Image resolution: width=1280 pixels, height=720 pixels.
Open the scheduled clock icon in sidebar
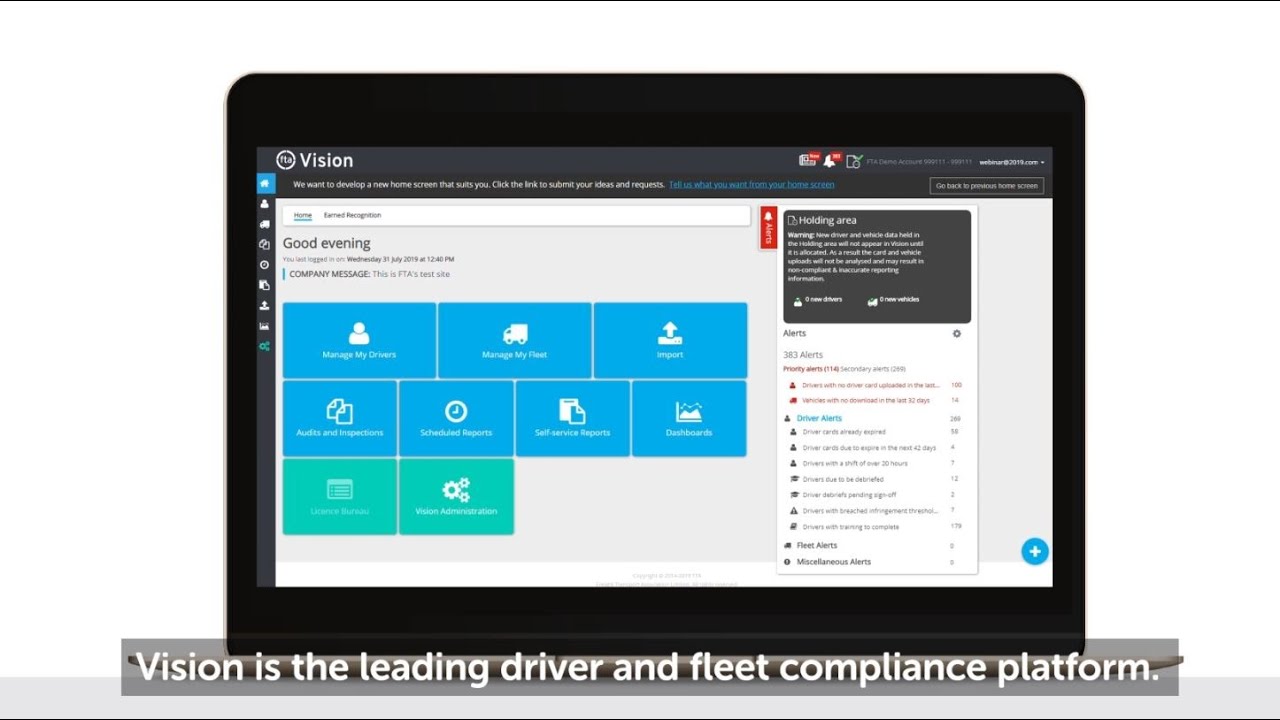[265, 265]
